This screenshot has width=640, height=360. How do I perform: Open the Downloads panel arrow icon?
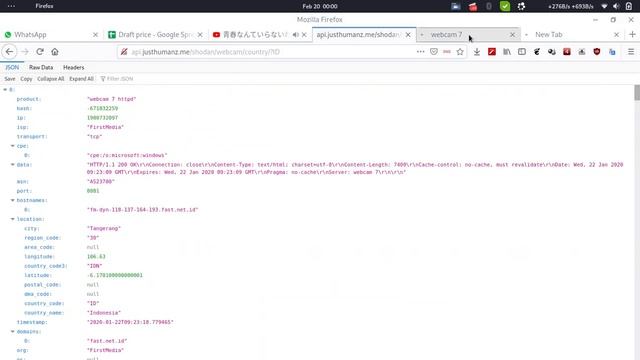pos(477,52)
